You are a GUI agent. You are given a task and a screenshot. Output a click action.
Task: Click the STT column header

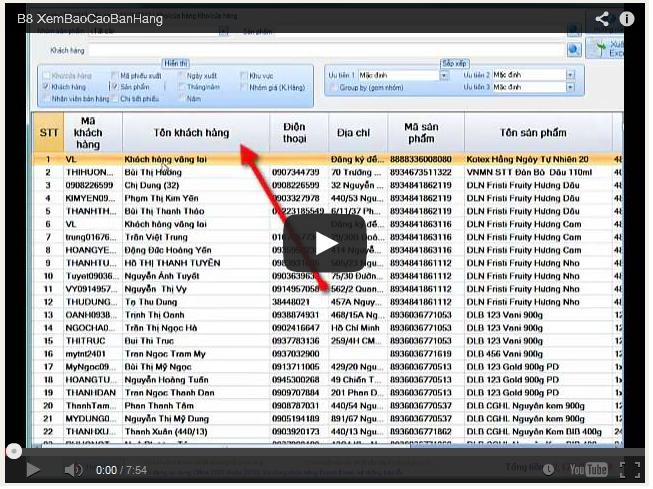pos(49,133)
